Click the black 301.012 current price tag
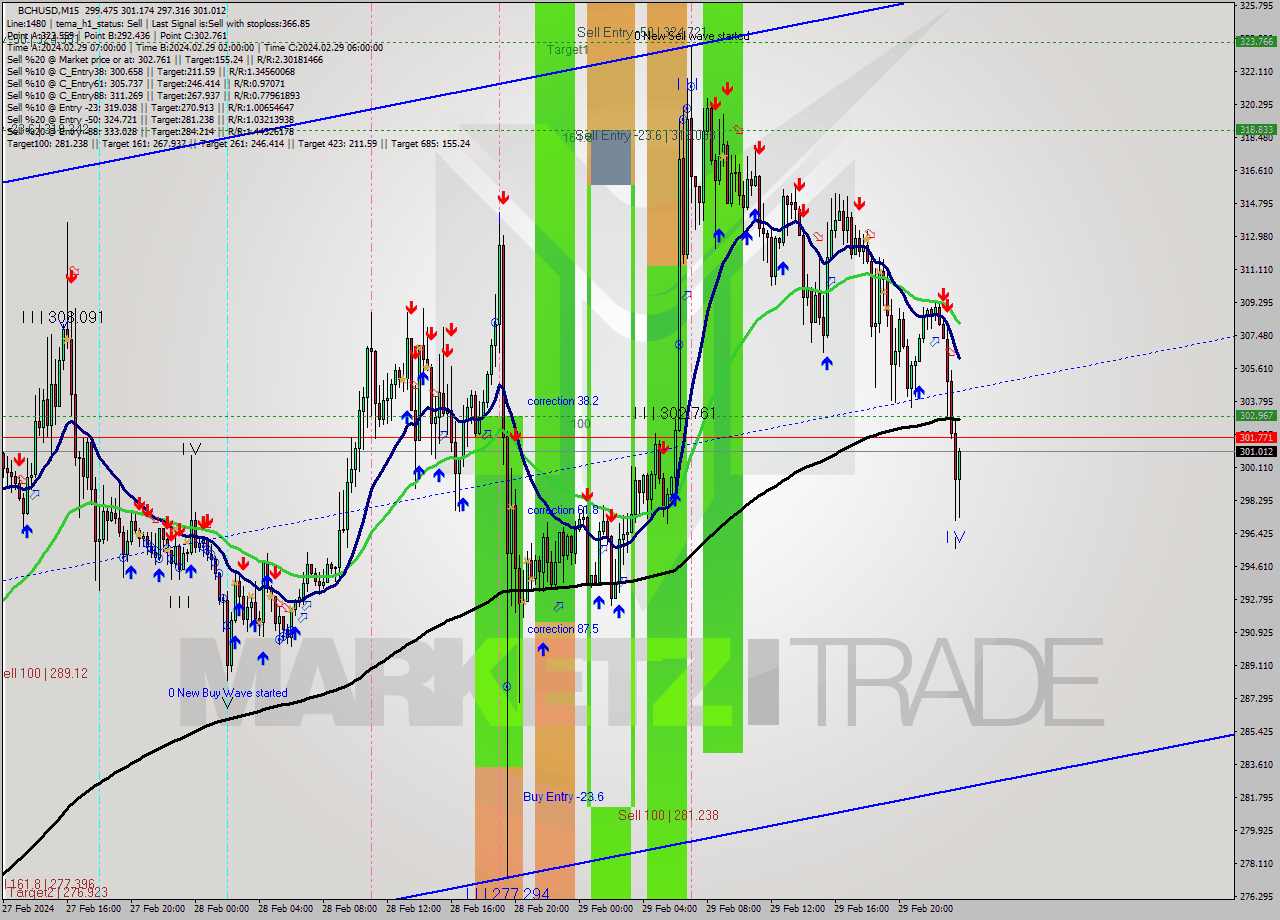 [1256, 451]
